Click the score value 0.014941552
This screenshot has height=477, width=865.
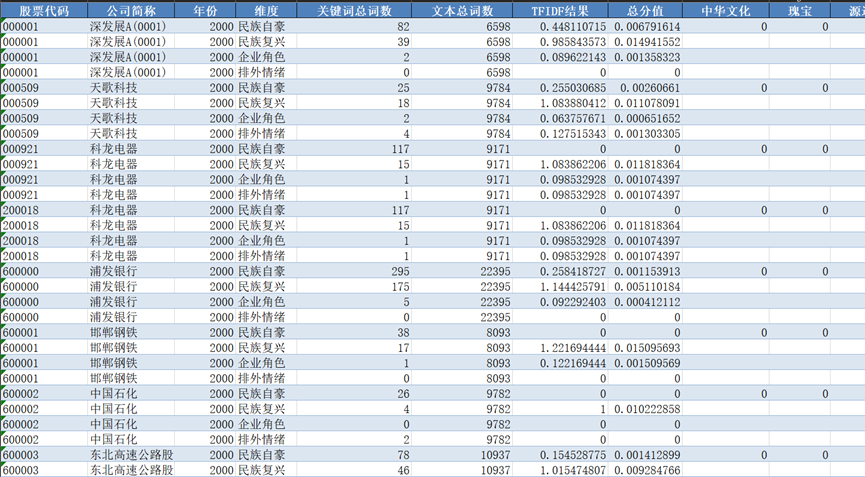tap(645, 42)
